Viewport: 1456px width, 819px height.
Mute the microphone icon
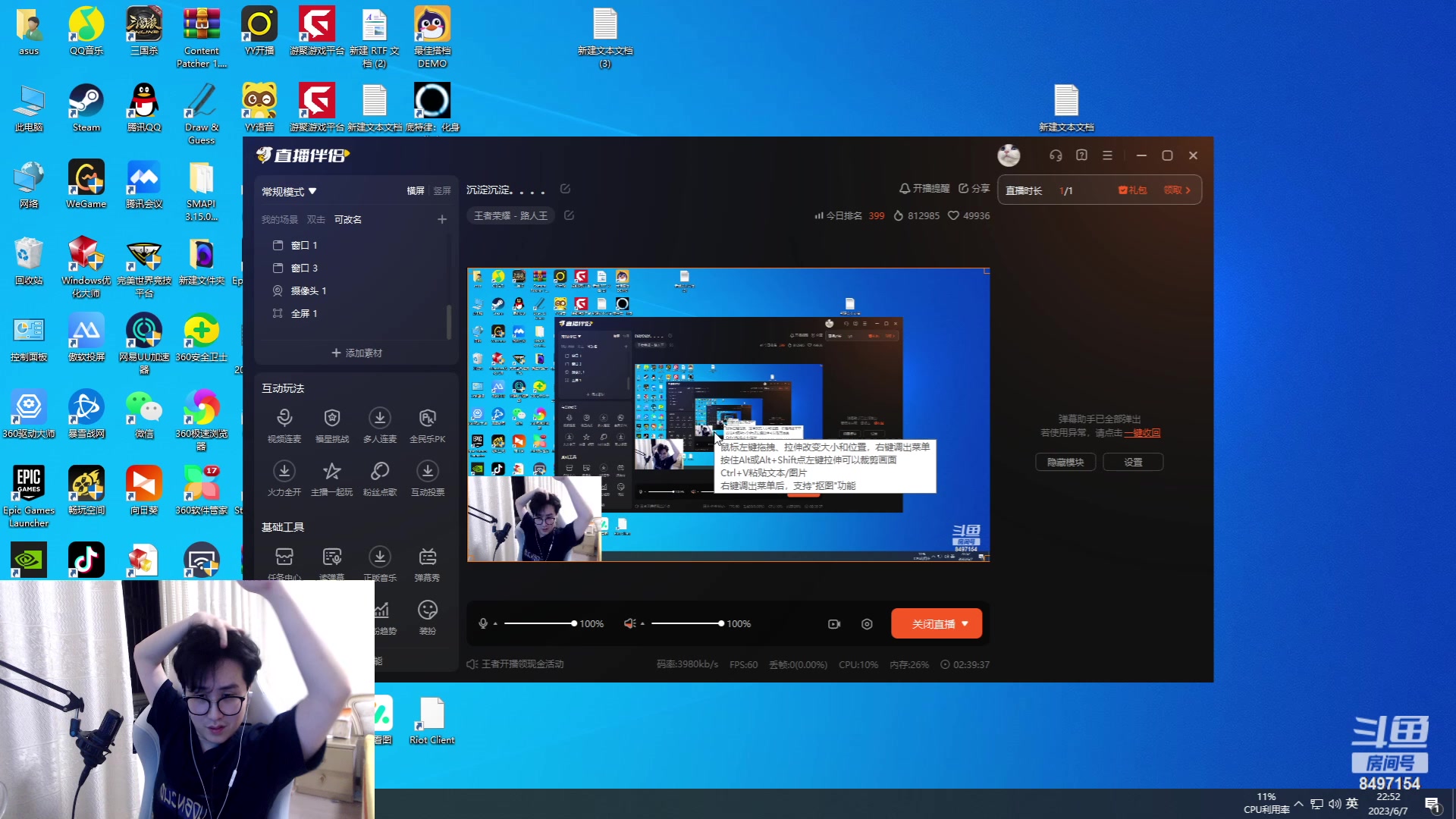tap(483, 624)
